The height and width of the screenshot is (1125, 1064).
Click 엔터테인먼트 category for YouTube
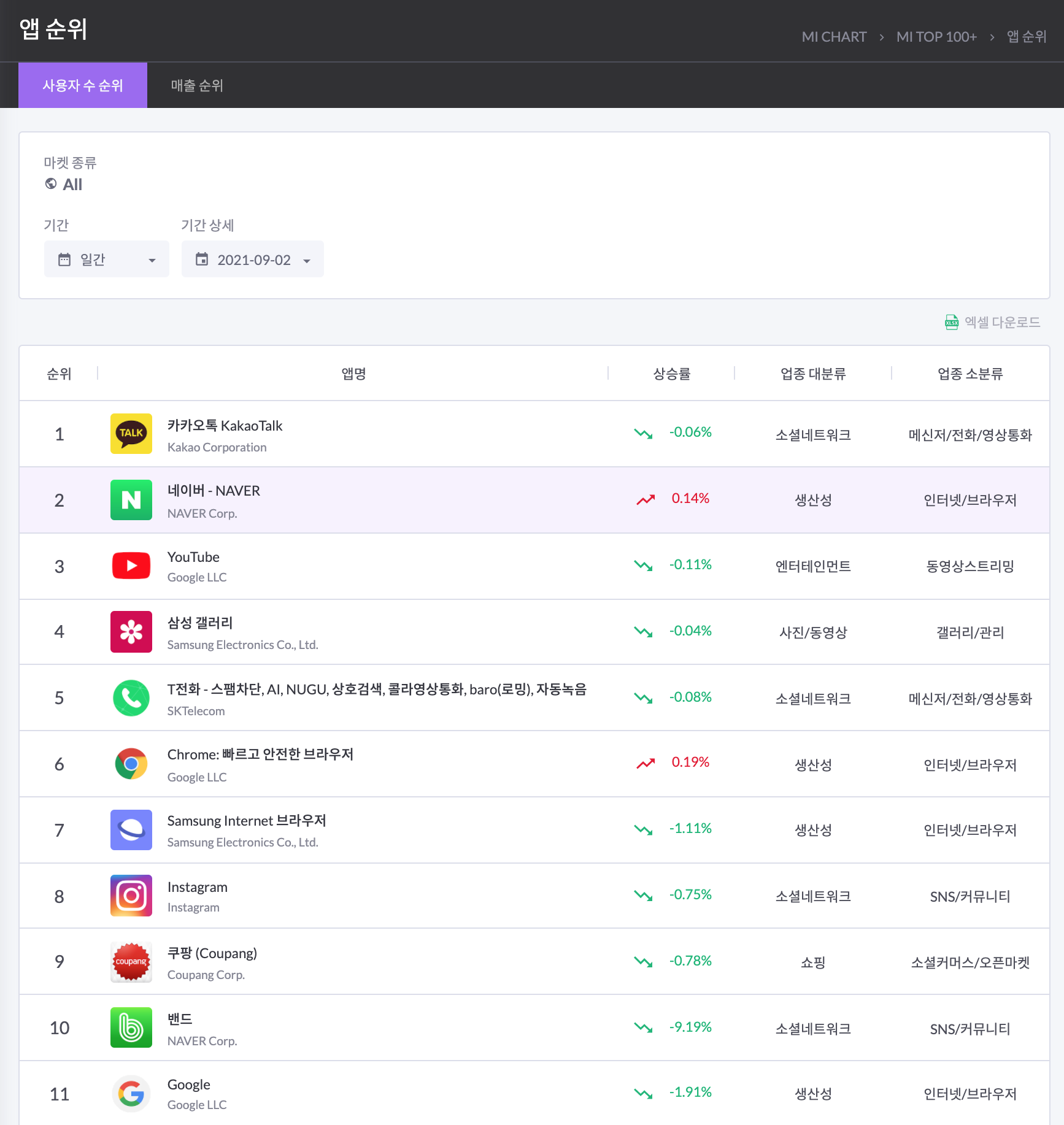point(813,566)
